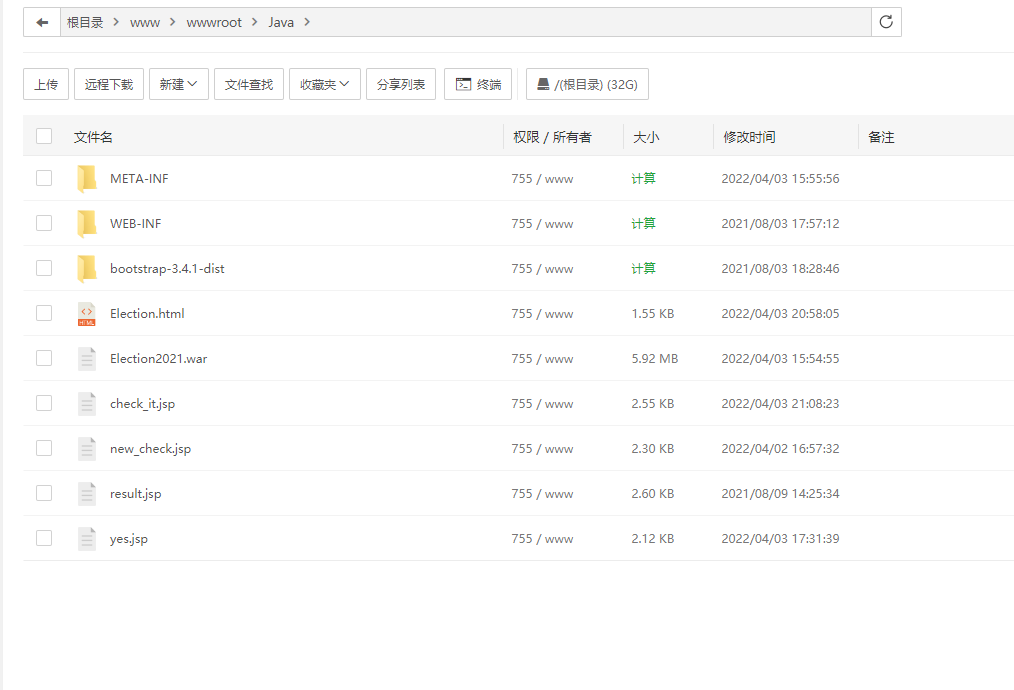Screen dimensions: 1014x690
Task: Calculate size of bootstrap-3.4.1-dist via 计算
Action: (643, 268)
